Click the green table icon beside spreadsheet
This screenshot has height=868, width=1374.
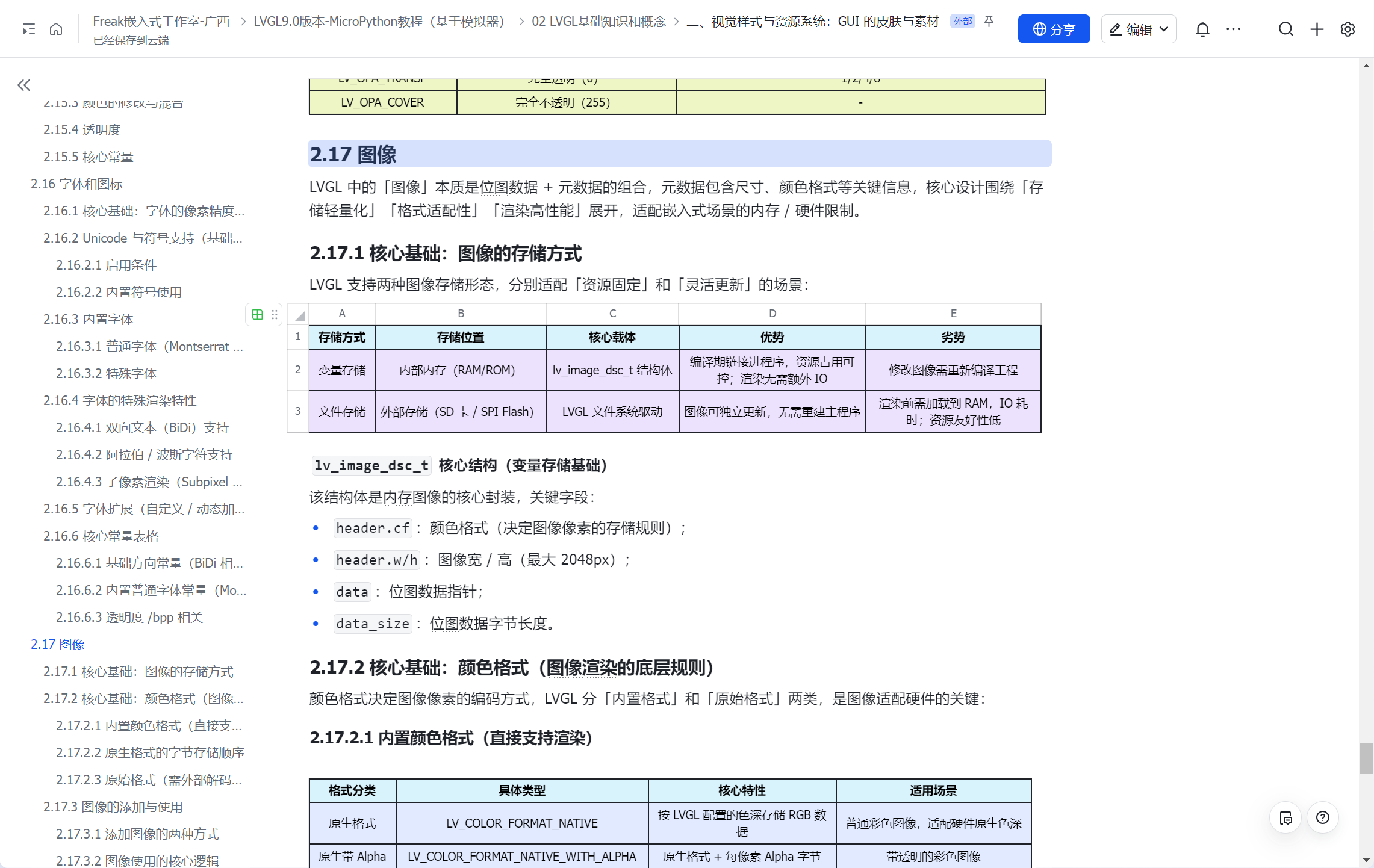(x=257, y=314)
